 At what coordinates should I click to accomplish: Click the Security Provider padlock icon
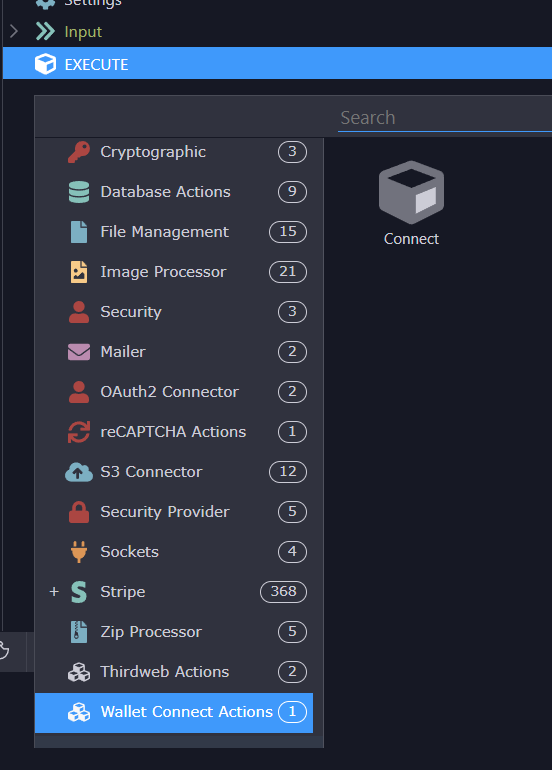tap(79, 512)
